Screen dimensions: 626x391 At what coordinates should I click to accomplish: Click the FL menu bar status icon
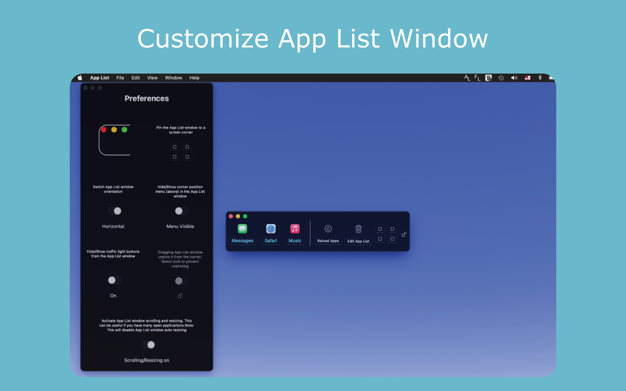(x=477, y=78)
